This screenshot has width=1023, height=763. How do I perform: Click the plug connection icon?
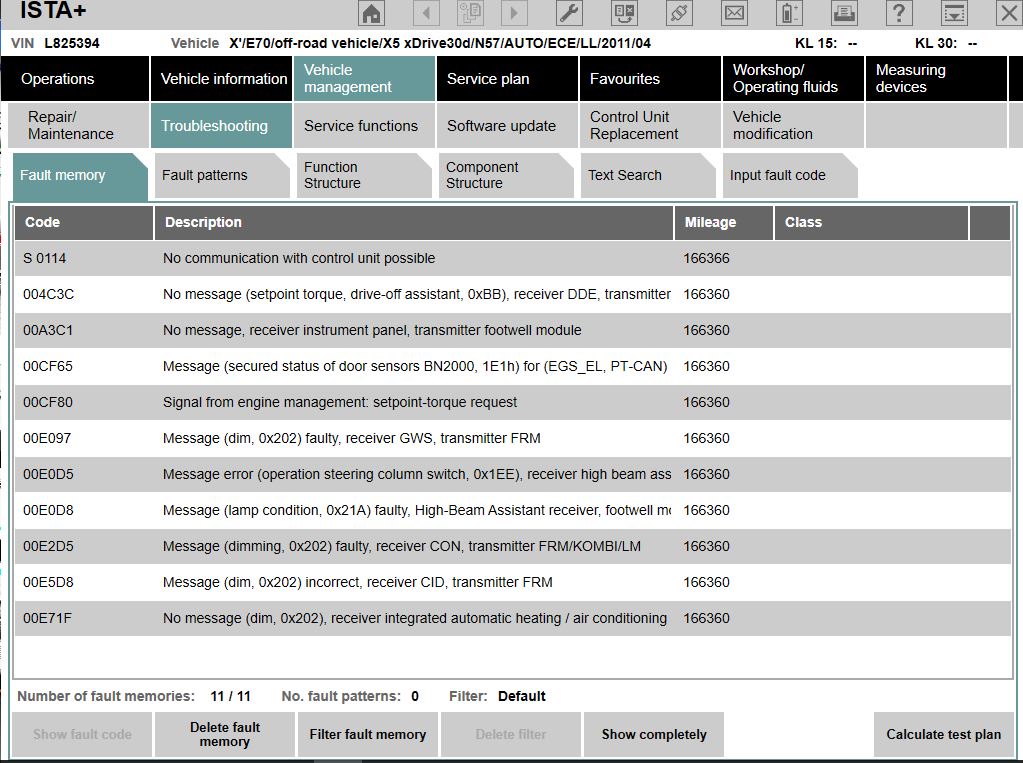pyautogui.click(x=679, y=13)
